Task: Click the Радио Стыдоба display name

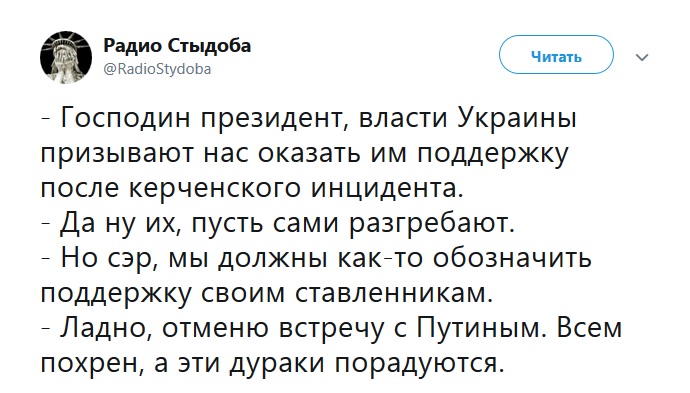Action: (177, 46)
